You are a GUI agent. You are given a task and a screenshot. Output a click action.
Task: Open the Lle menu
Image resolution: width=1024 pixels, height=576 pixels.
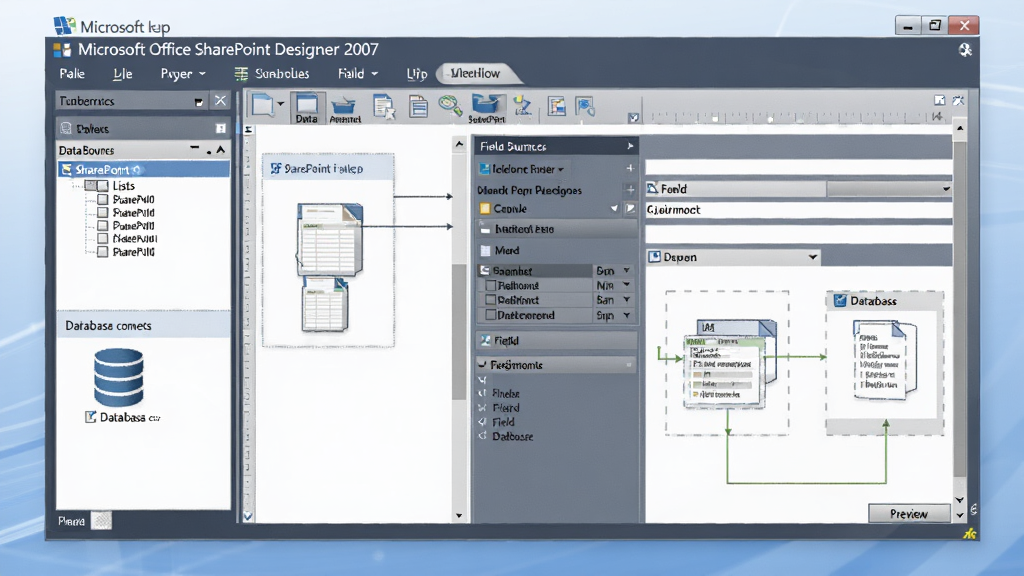(123, 74)
